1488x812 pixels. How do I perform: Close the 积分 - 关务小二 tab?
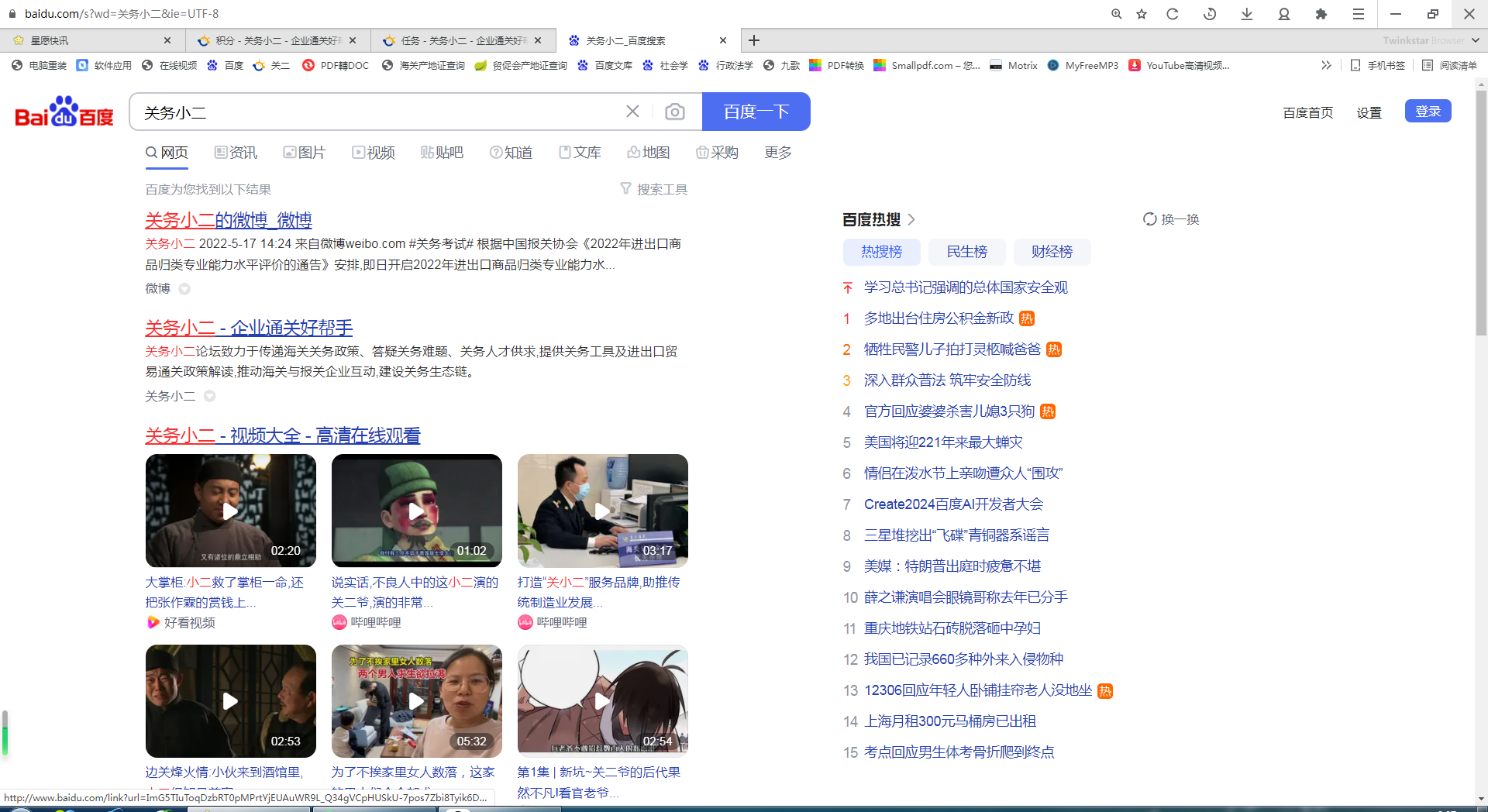(x=353, y=40)
